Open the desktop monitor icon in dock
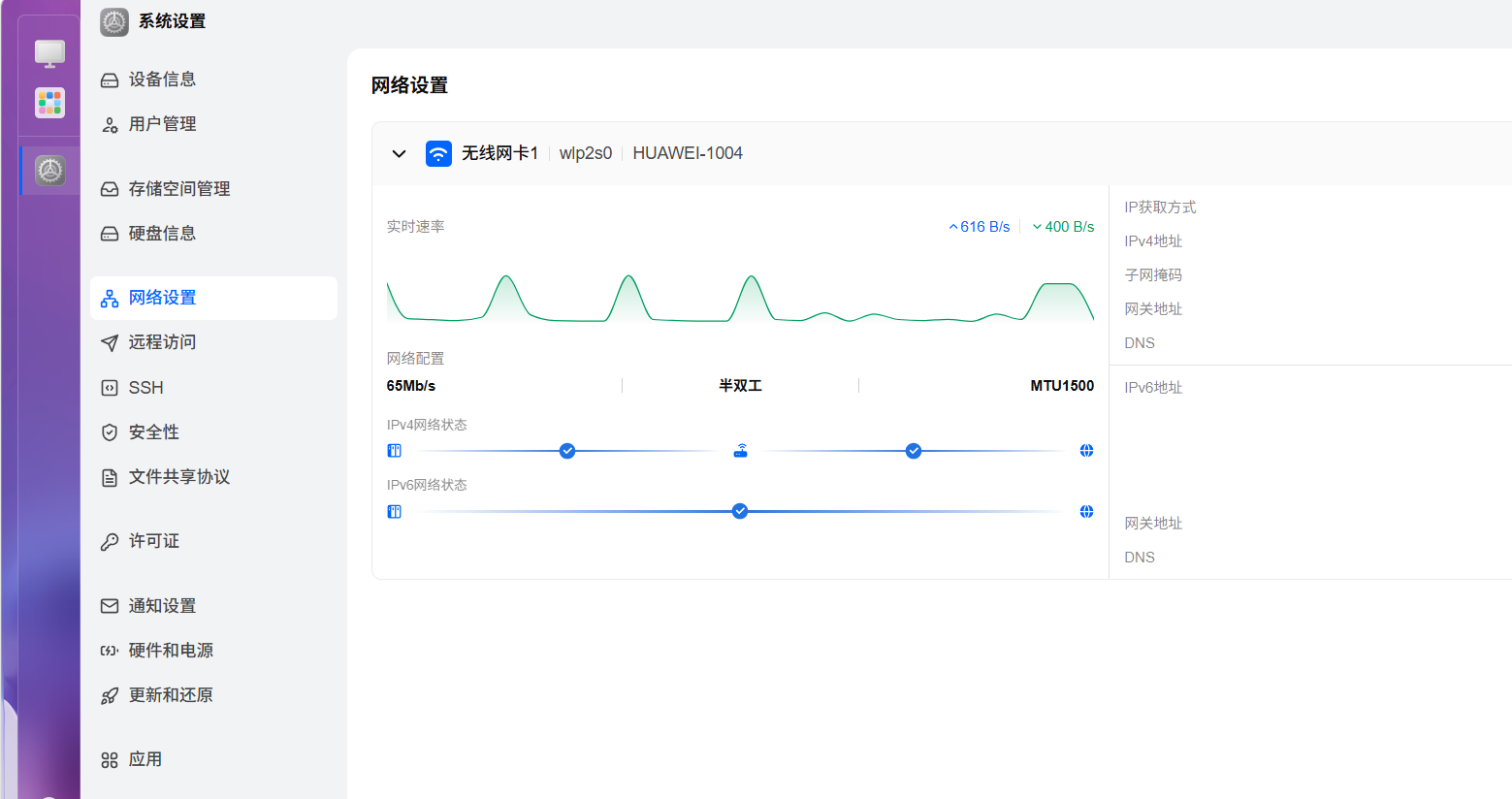This screenshot has width=1512, height=799. (x=49, y=53)
